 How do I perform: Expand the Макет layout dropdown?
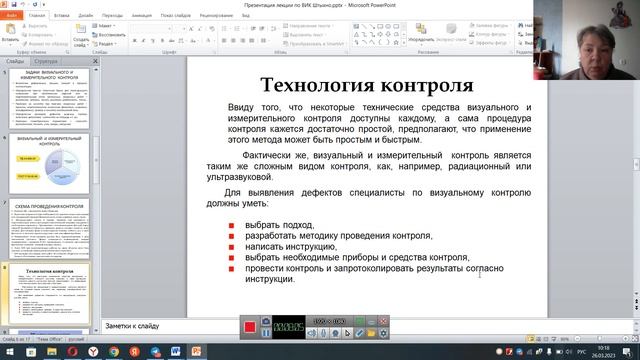coord(104,26)
